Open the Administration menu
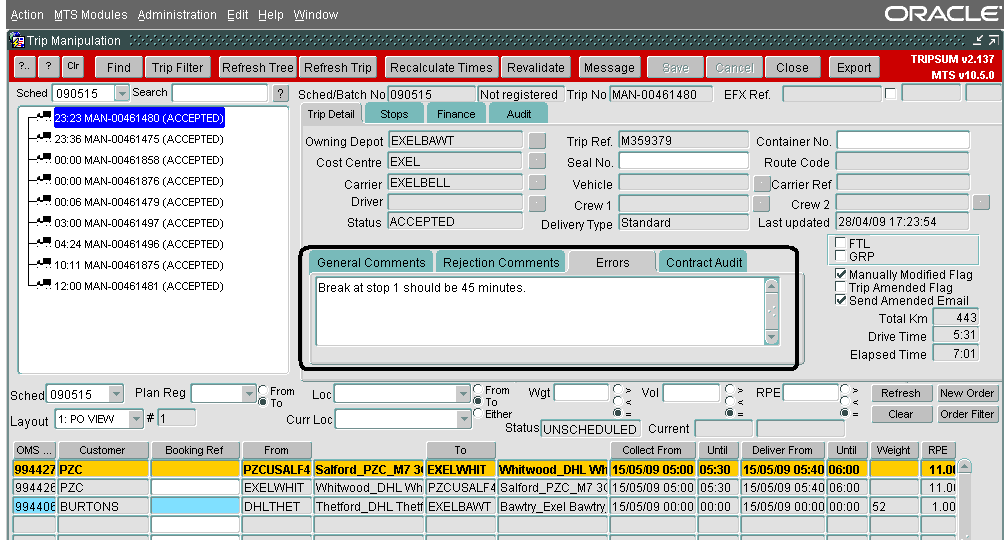 point(177,14)
